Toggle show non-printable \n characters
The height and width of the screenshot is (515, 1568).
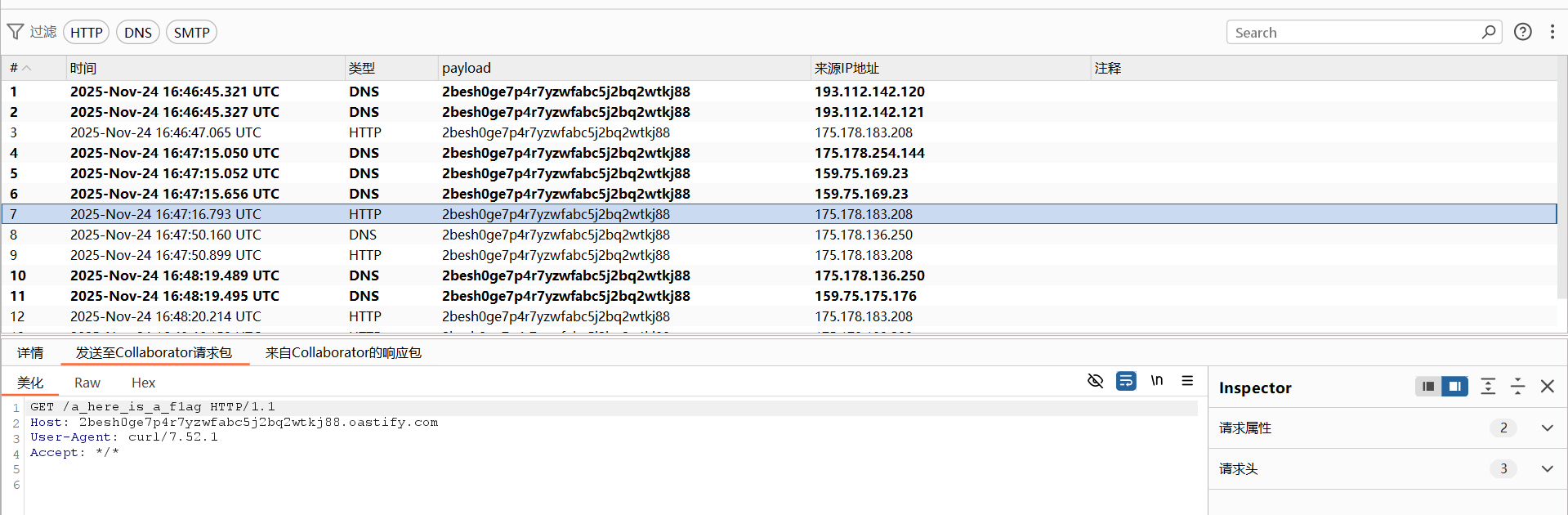[1156, 381]
